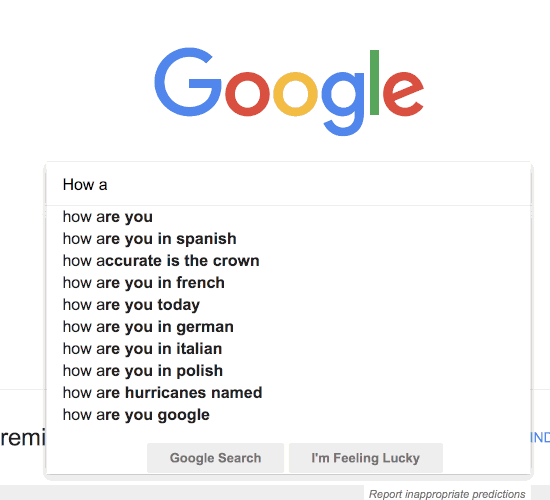This screenshot has height=500, width=550.
Task: Pick "how are you in german" suggestion
Action: tap(288, 327)
